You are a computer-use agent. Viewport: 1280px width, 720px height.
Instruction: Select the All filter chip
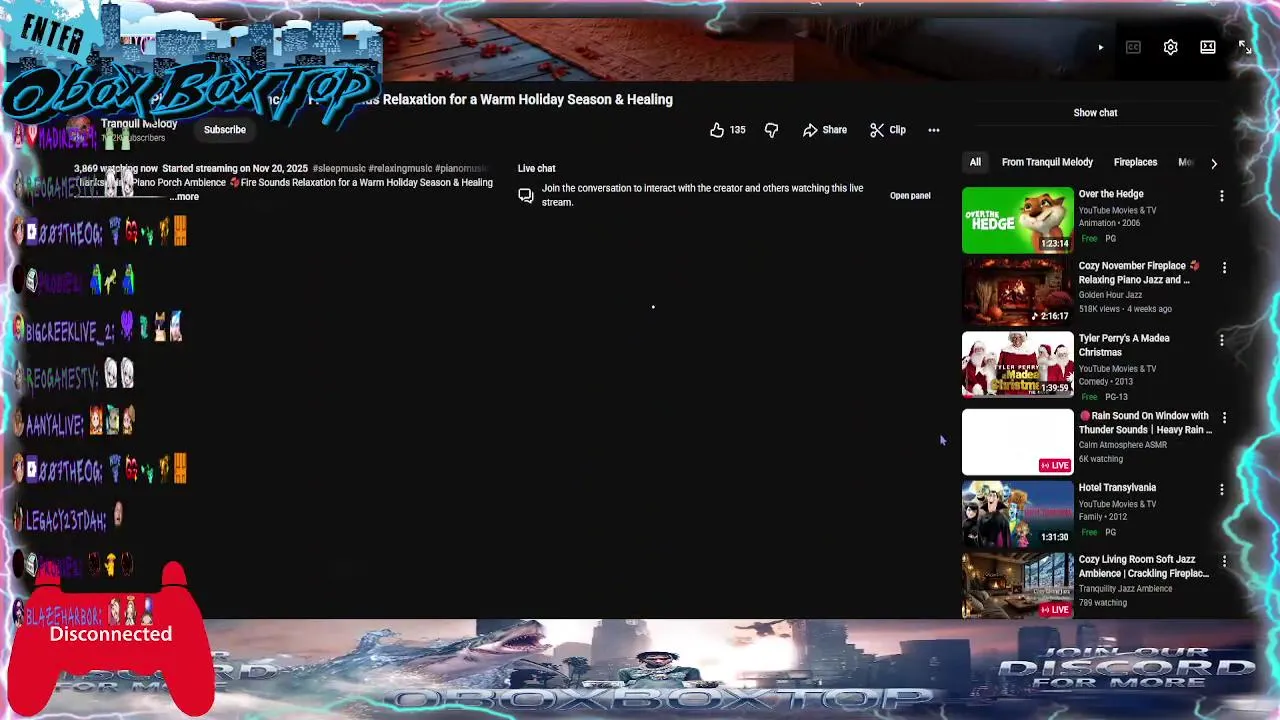975,162
